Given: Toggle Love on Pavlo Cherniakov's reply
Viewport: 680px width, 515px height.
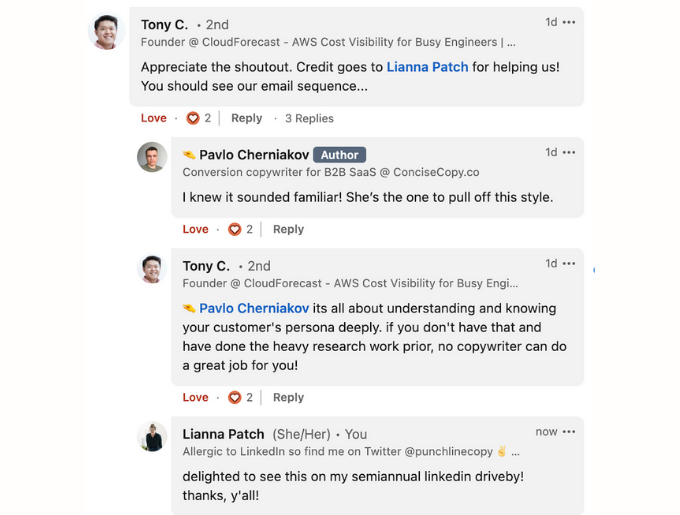Looking at the screenshot, I should (196, 229).
